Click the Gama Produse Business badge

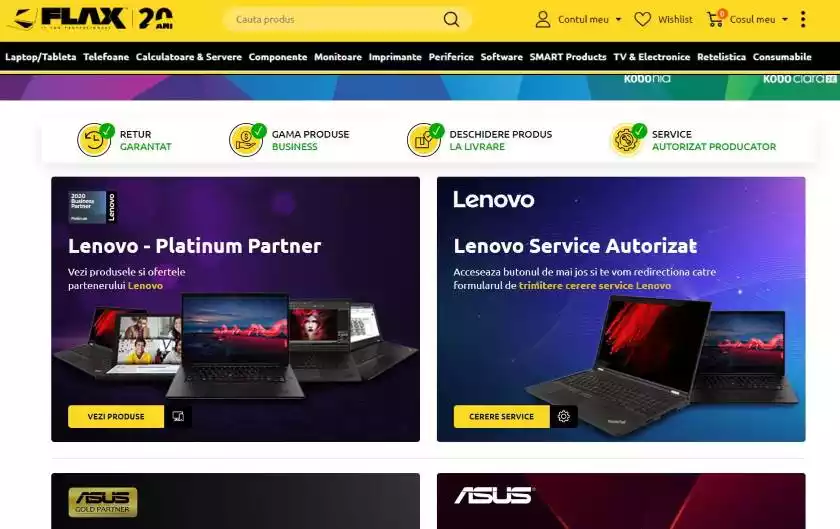(x=290, y=140)
